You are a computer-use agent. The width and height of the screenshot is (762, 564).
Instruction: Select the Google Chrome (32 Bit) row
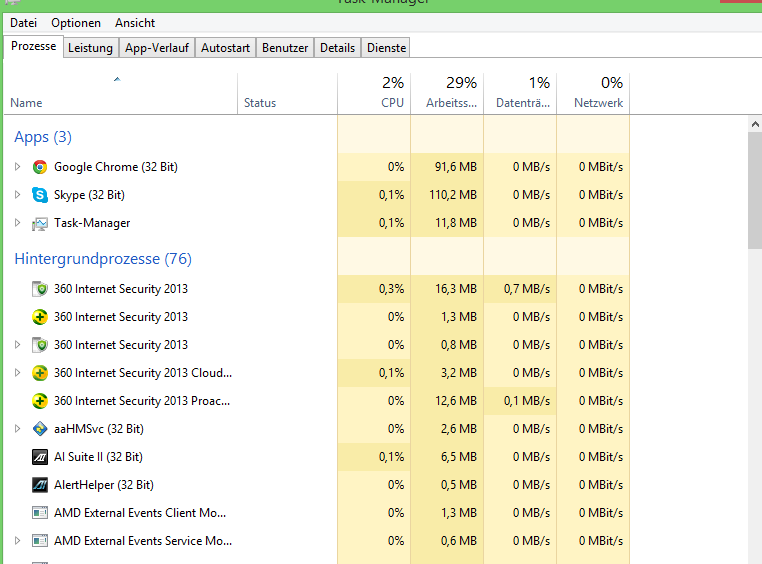pos(317,167)
